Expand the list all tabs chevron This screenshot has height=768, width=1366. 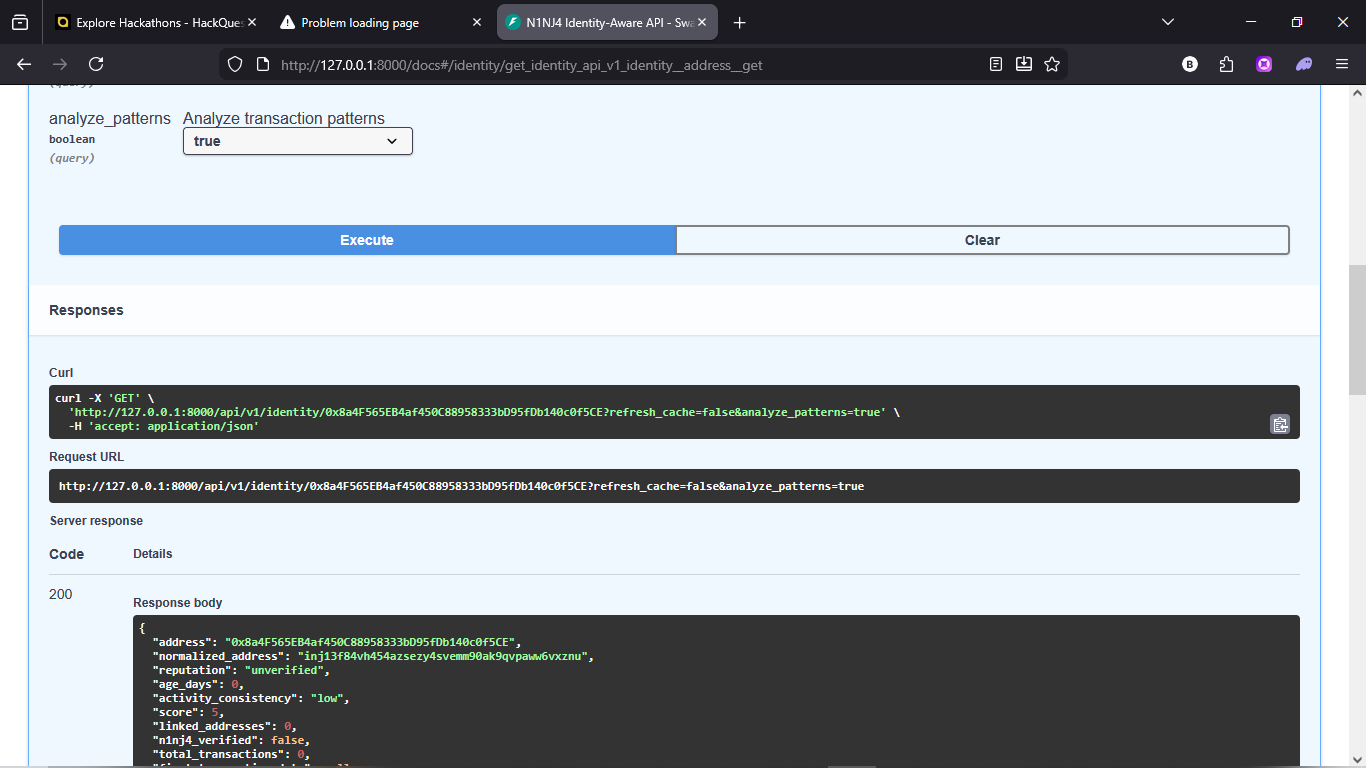coord(1167,22)
